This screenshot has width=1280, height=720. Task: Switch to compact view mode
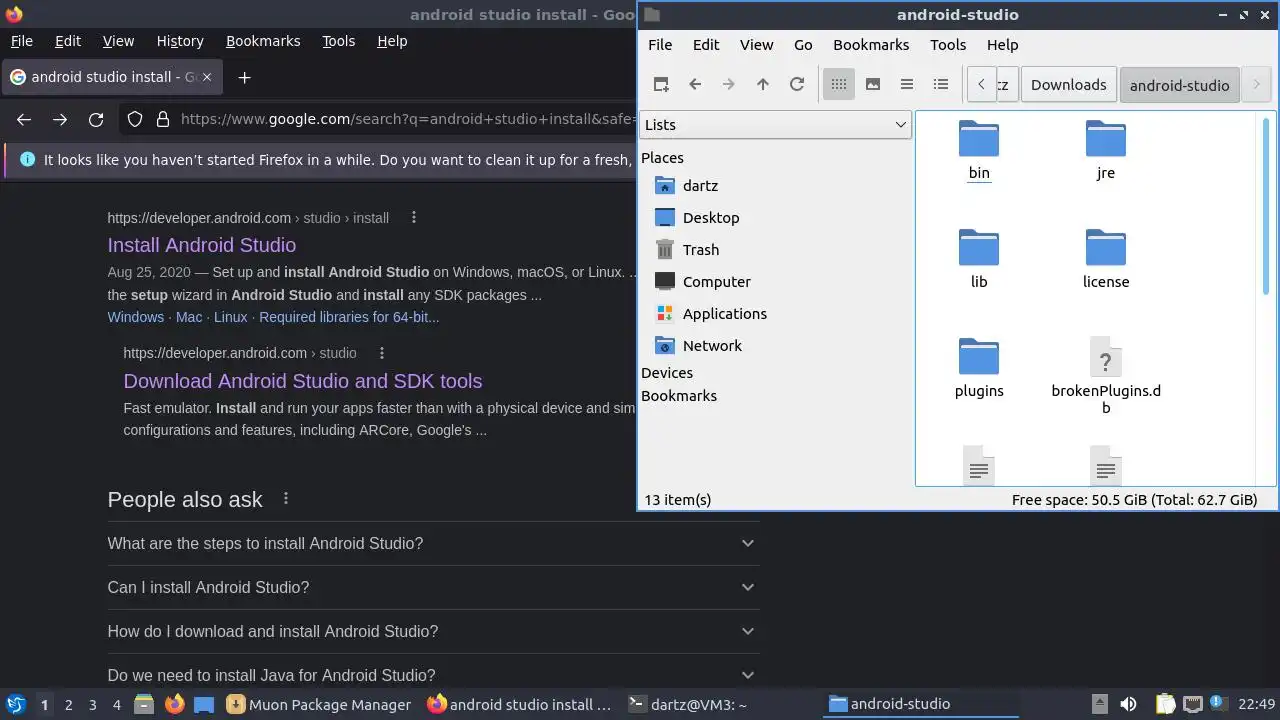[x=907, y=85]
